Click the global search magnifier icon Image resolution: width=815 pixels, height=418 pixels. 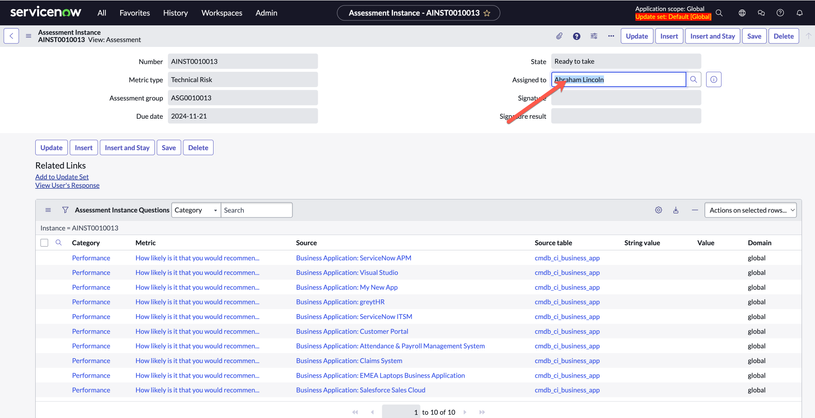coord(719,13)
